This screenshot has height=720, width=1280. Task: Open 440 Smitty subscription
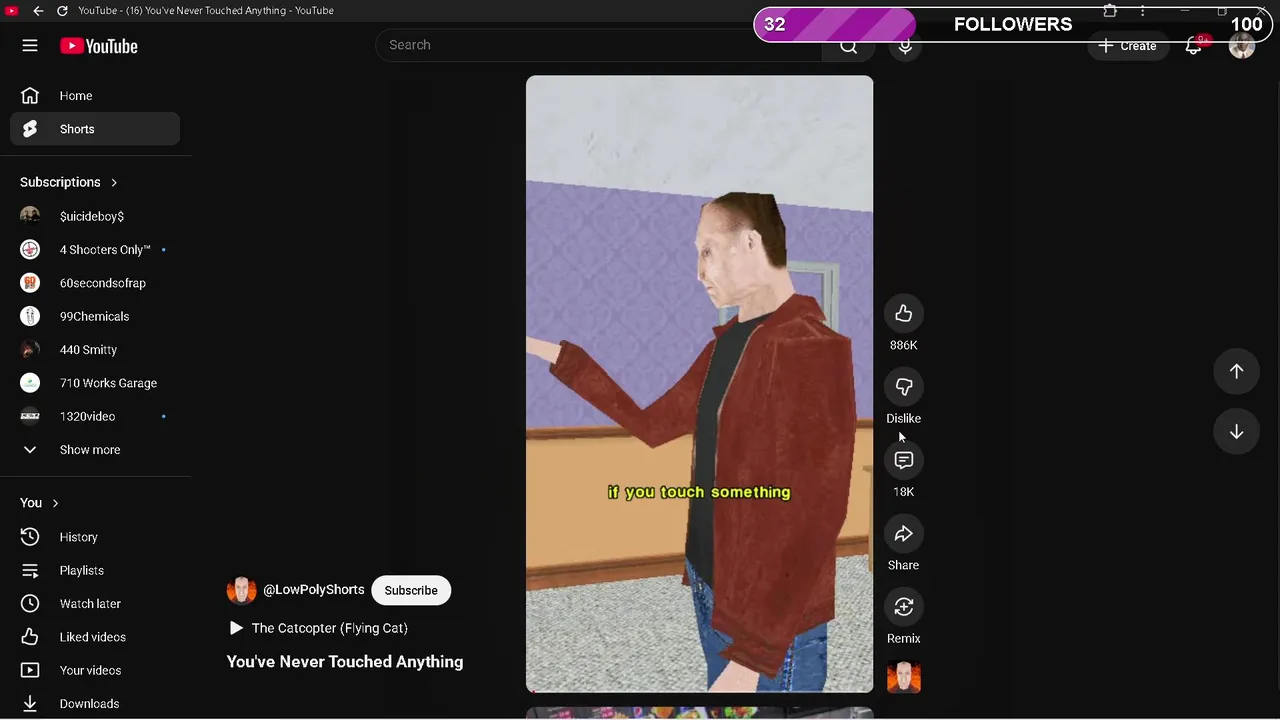click(95, 350)
